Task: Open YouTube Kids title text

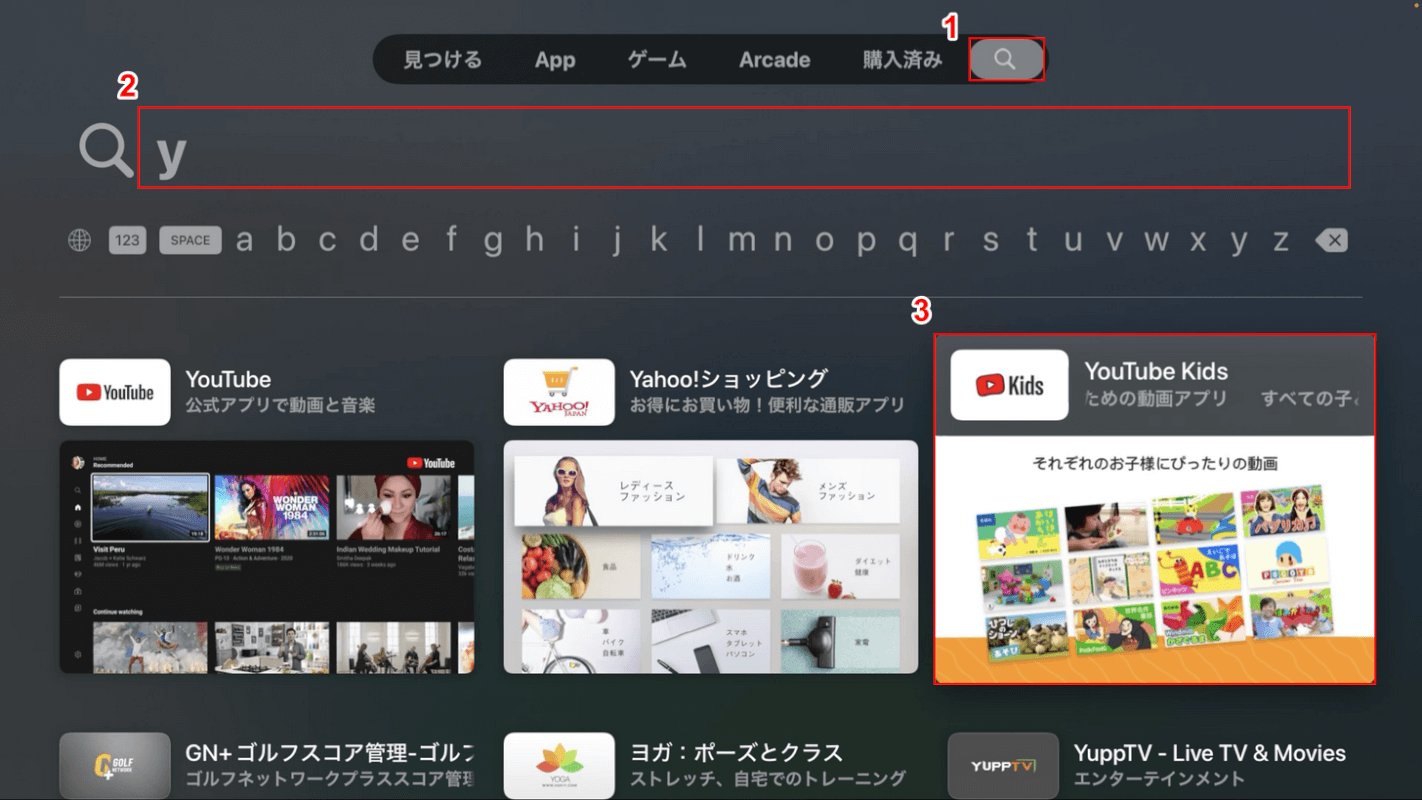Action: pyautogui.click(x=1156, y=371)
